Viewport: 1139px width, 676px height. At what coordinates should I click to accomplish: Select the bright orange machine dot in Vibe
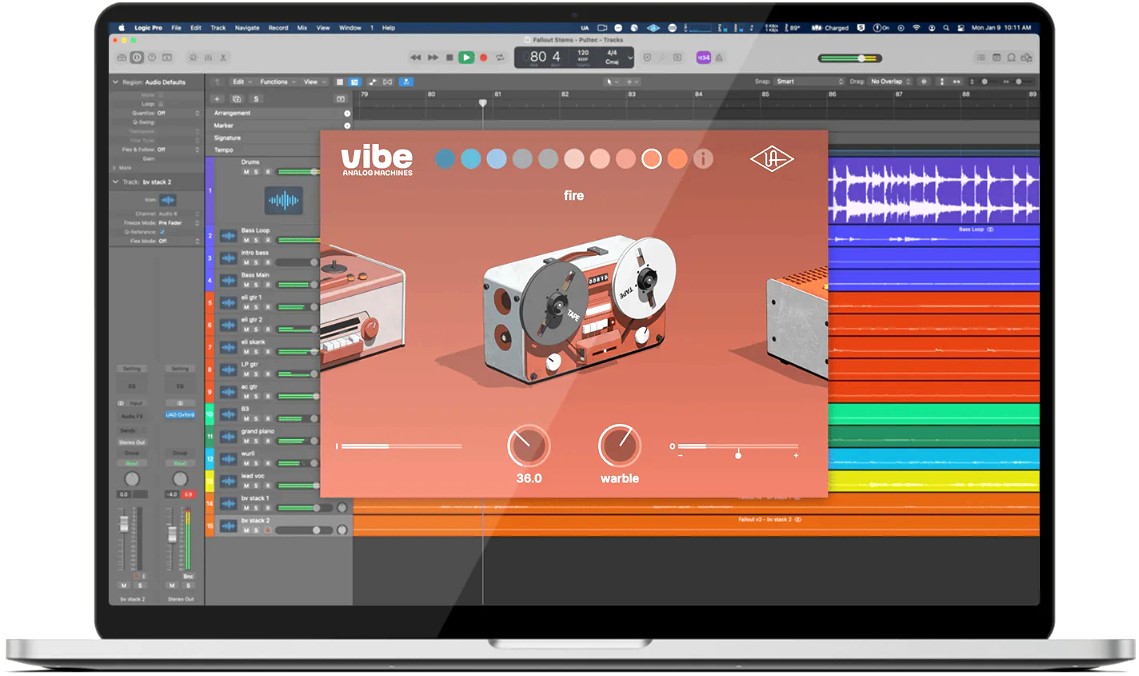click(x=677, y=158)
